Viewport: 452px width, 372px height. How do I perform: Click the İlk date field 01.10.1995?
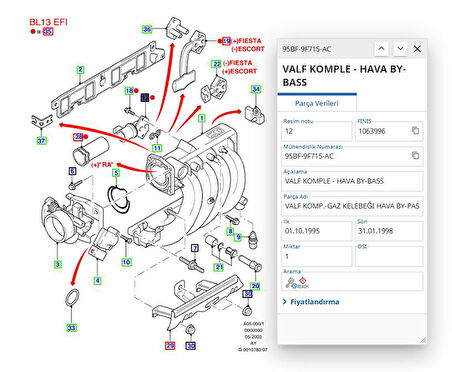(x=317, y=231)
